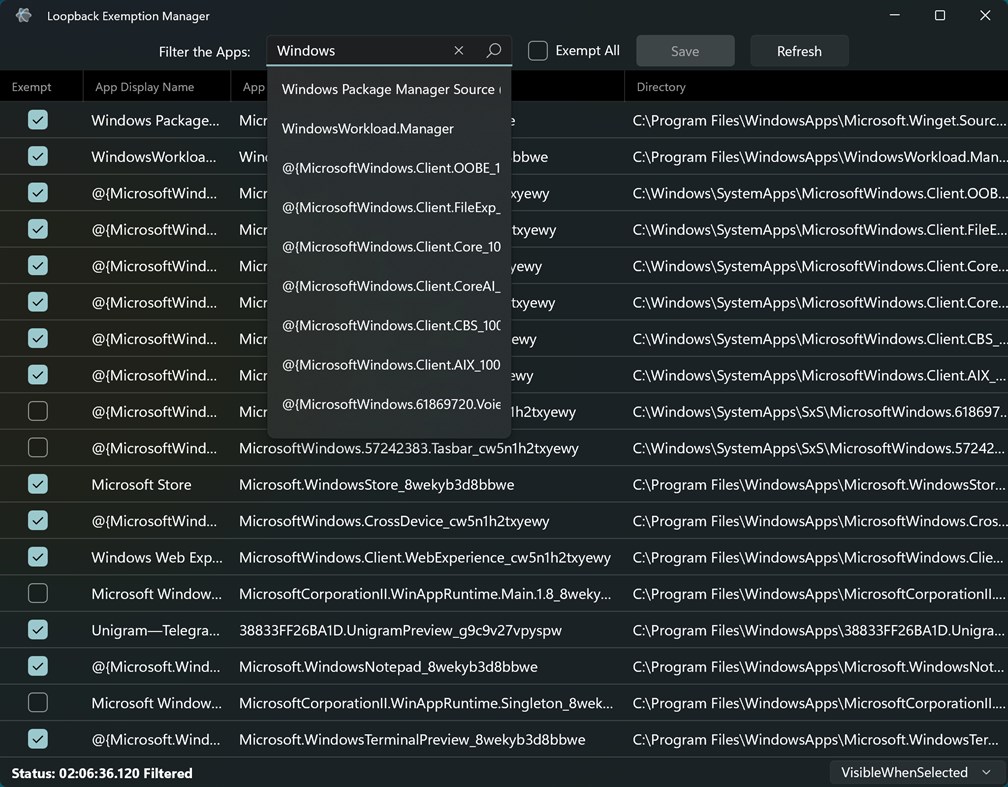The image size is (1008, 787).
Task: Select suggestion MicrosoftWindows.Client.AIX
Action: coord(391,365)
